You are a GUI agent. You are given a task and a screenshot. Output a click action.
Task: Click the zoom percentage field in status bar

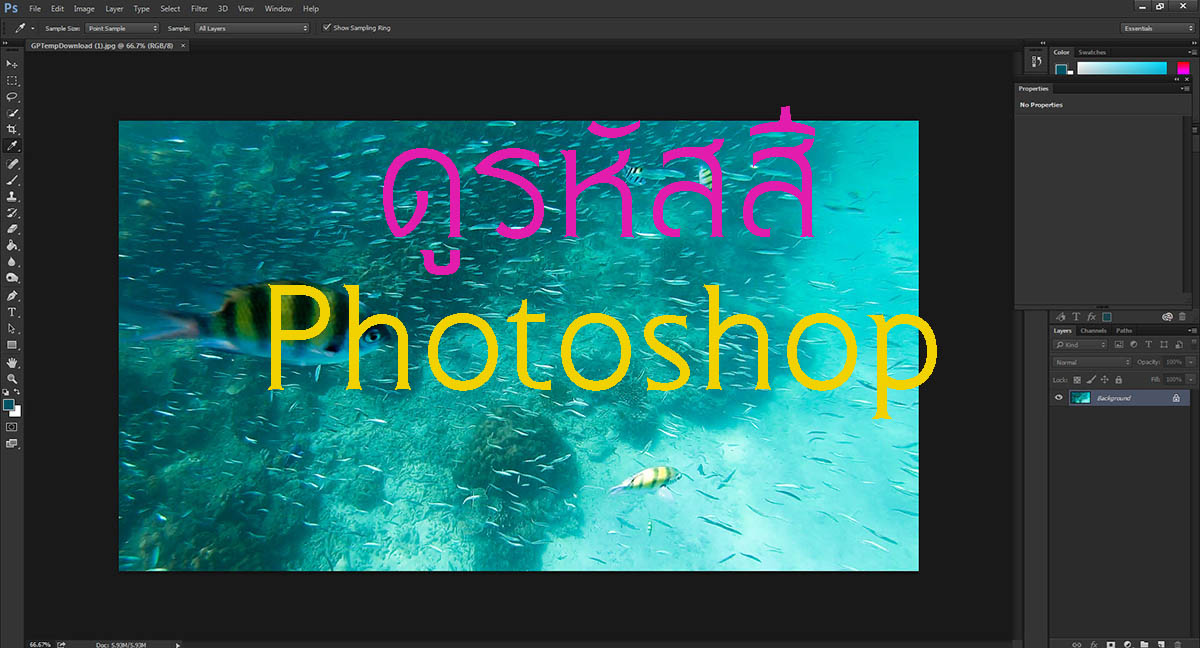[41, 644]
